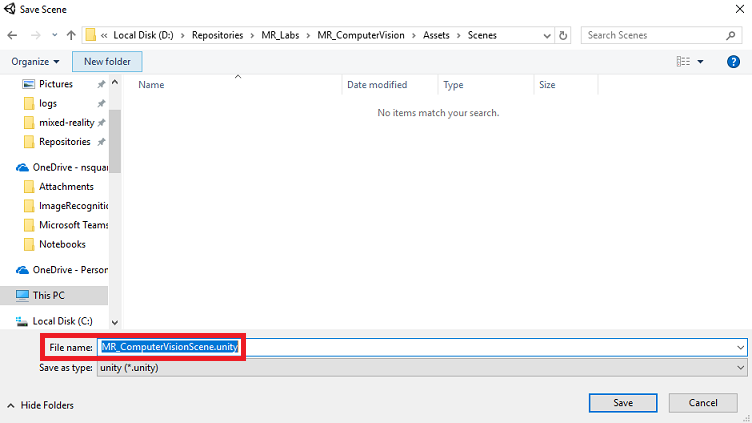Click the search magnifier icon

[730, 35]
